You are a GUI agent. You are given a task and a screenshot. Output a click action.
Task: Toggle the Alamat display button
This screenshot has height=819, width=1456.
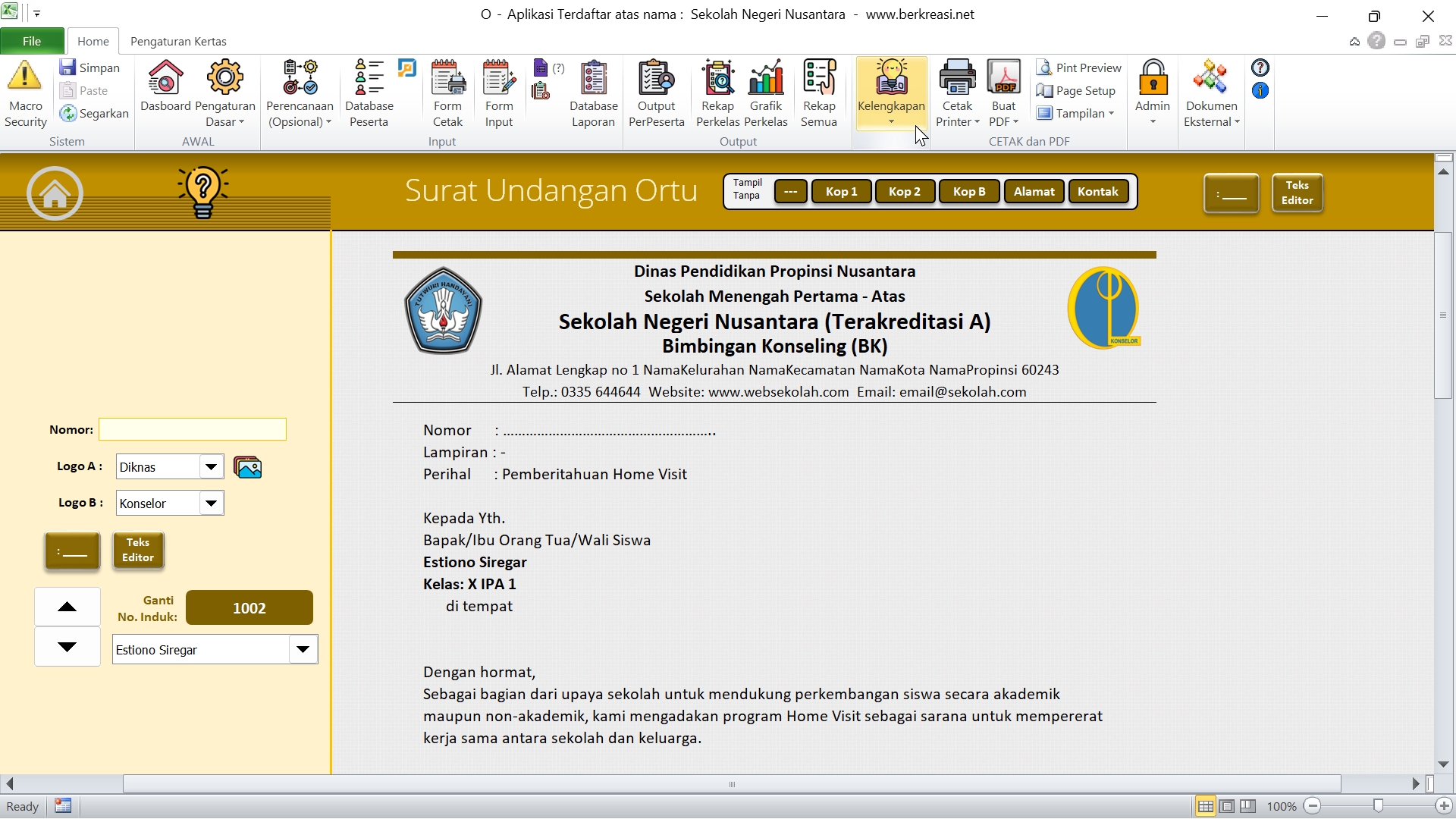[x=1034, y=192]
